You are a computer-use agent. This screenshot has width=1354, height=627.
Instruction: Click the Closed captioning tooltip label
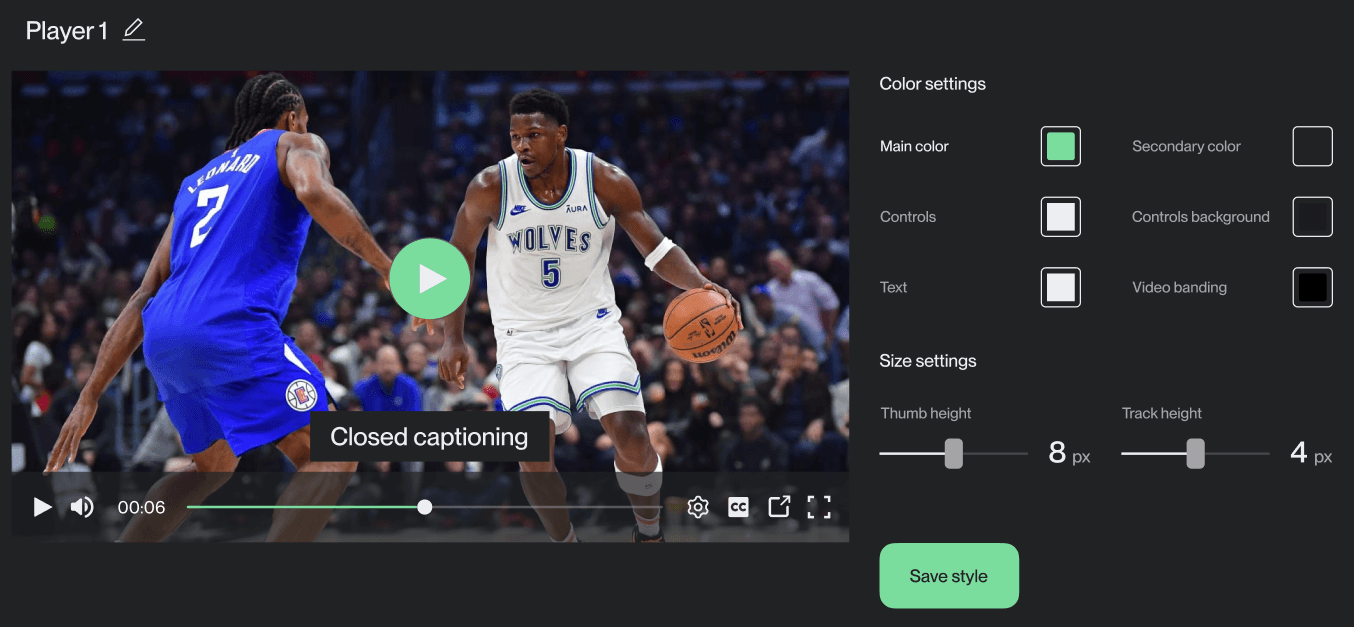(x=429, y=437)
